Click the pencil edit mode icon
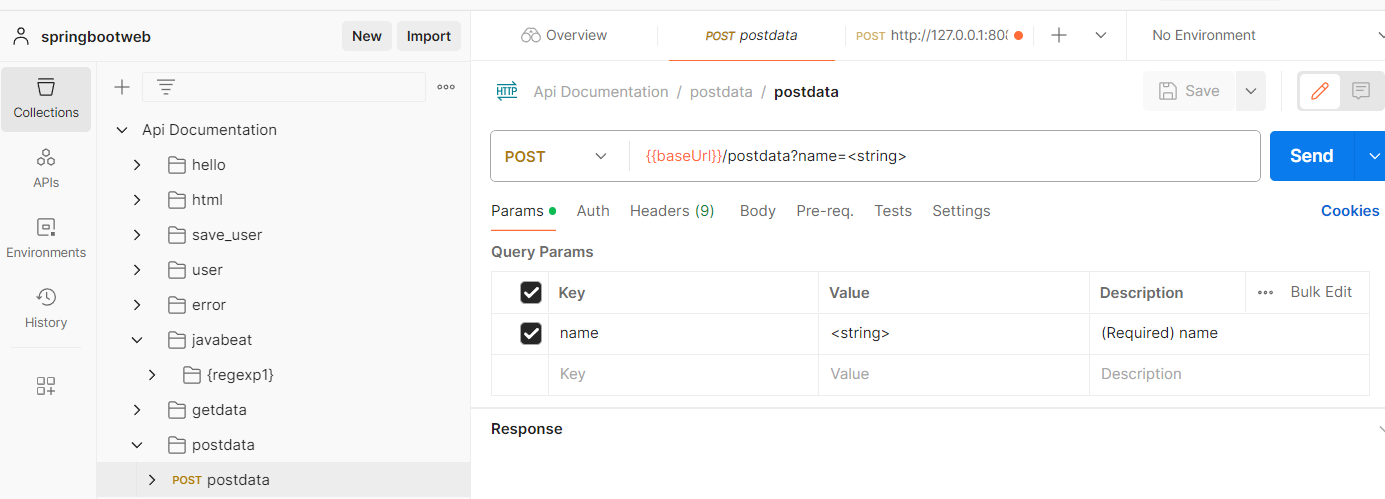The width and height of the screenshot is (1385, 499). point(1320,91)
